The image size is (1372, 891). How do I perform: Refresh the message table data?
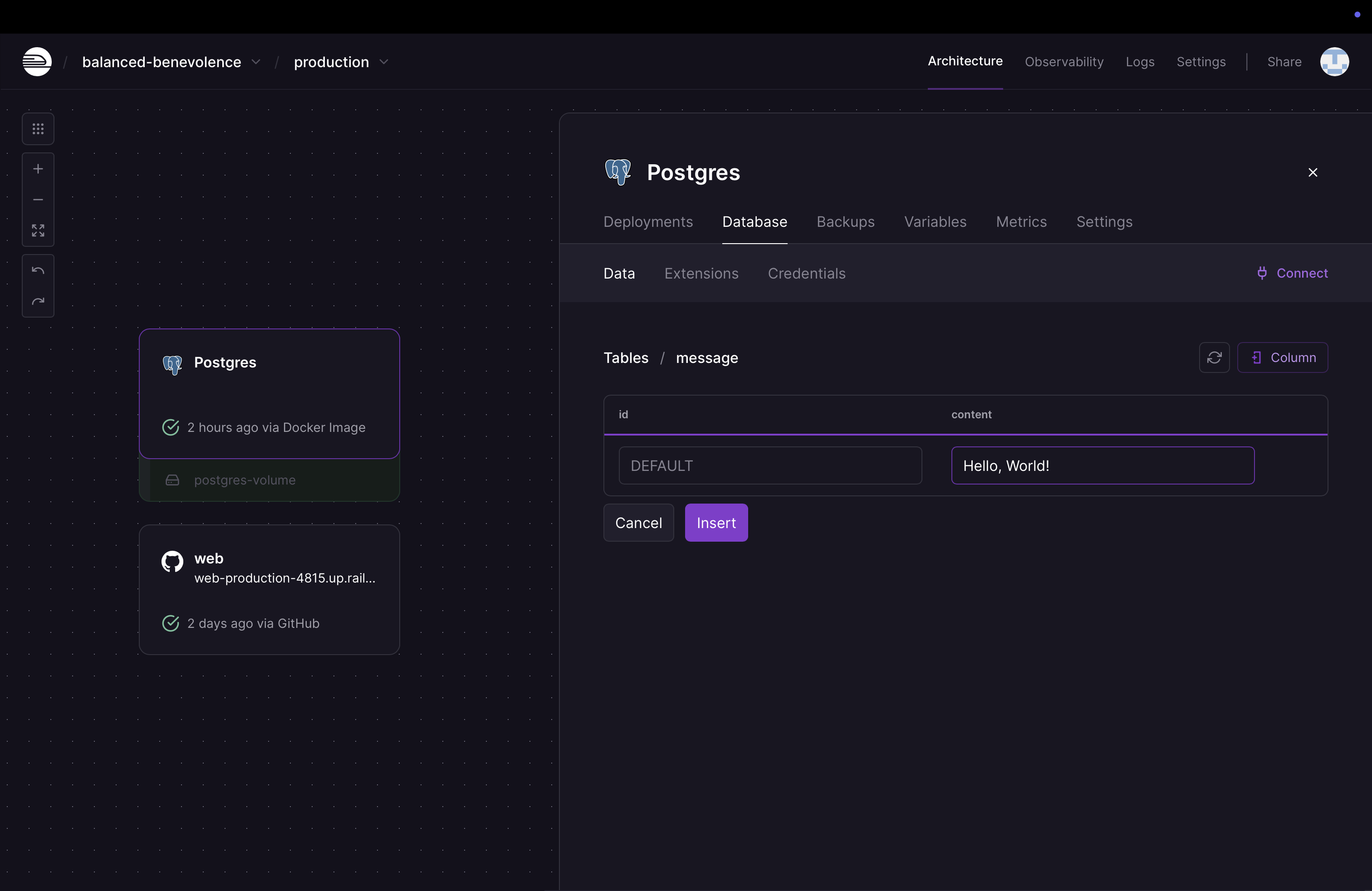point(1214,358)
